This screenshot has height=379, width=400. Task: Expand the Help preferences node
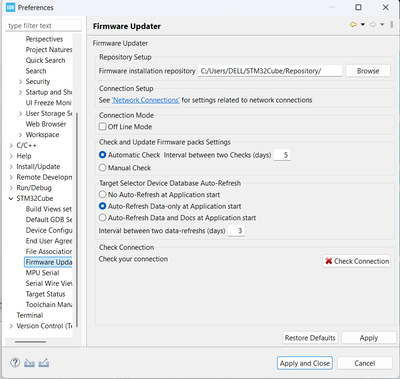pos(11,156)
